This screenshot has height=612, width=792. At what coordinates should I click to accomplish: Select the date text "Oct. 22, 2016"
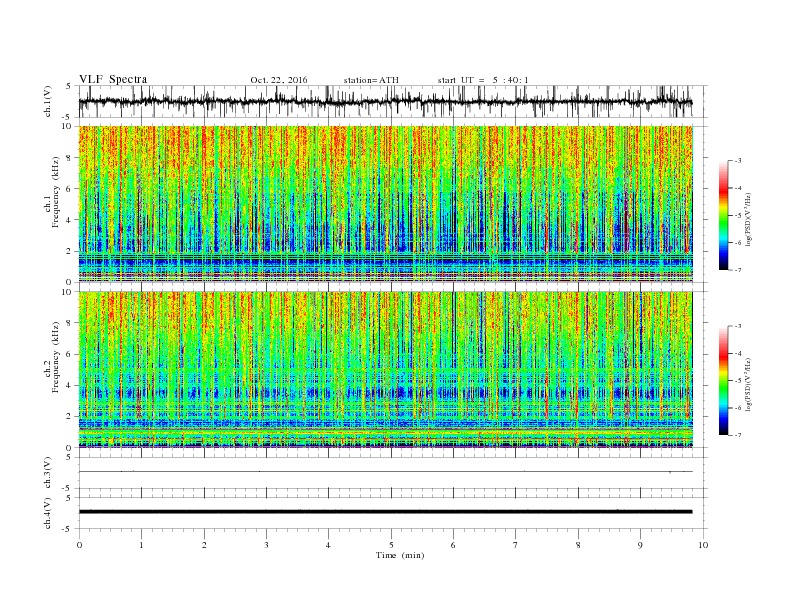pos(278,80)
